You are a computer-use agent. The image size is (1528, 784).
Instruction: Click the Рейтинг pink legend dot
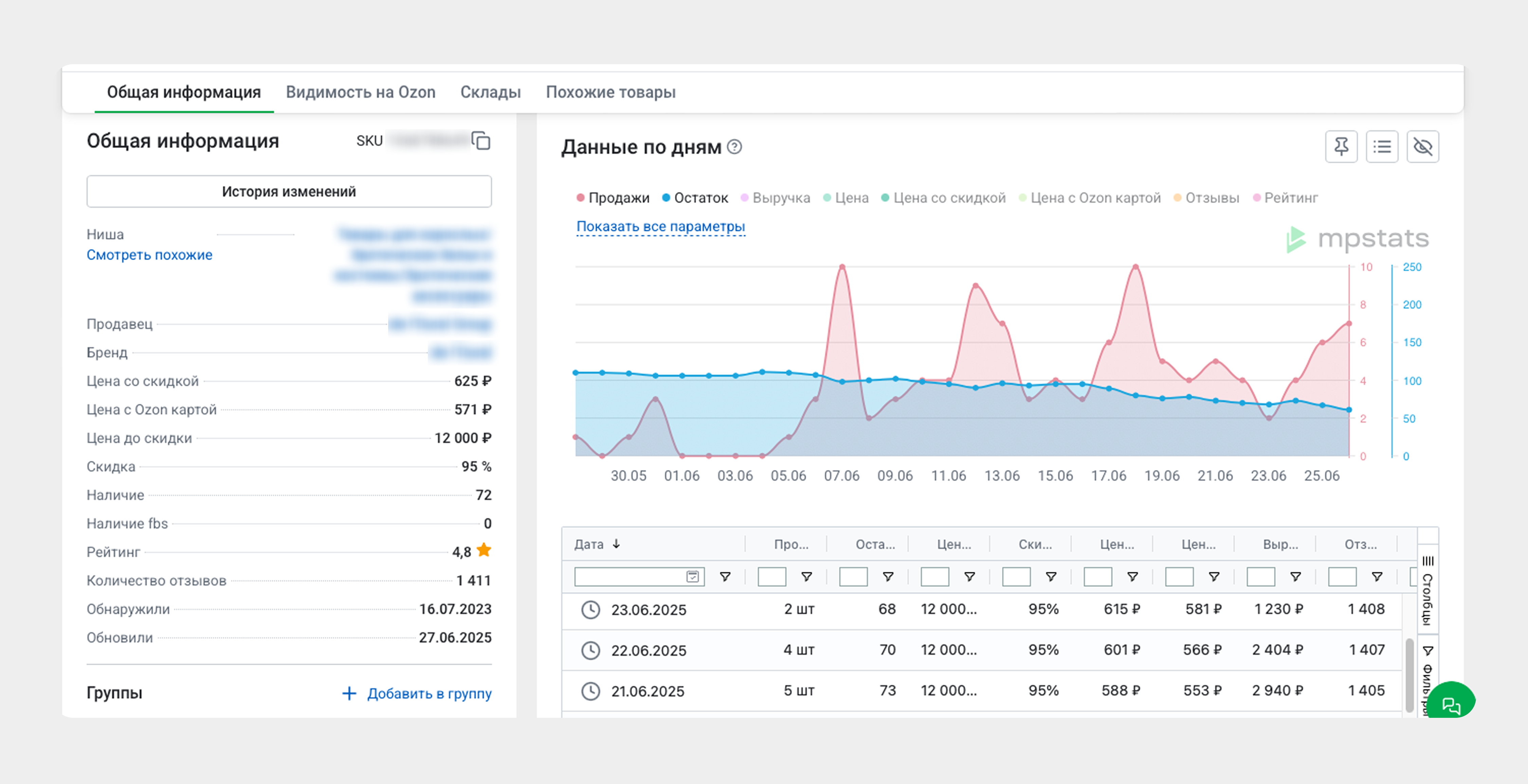(1256, 198)
